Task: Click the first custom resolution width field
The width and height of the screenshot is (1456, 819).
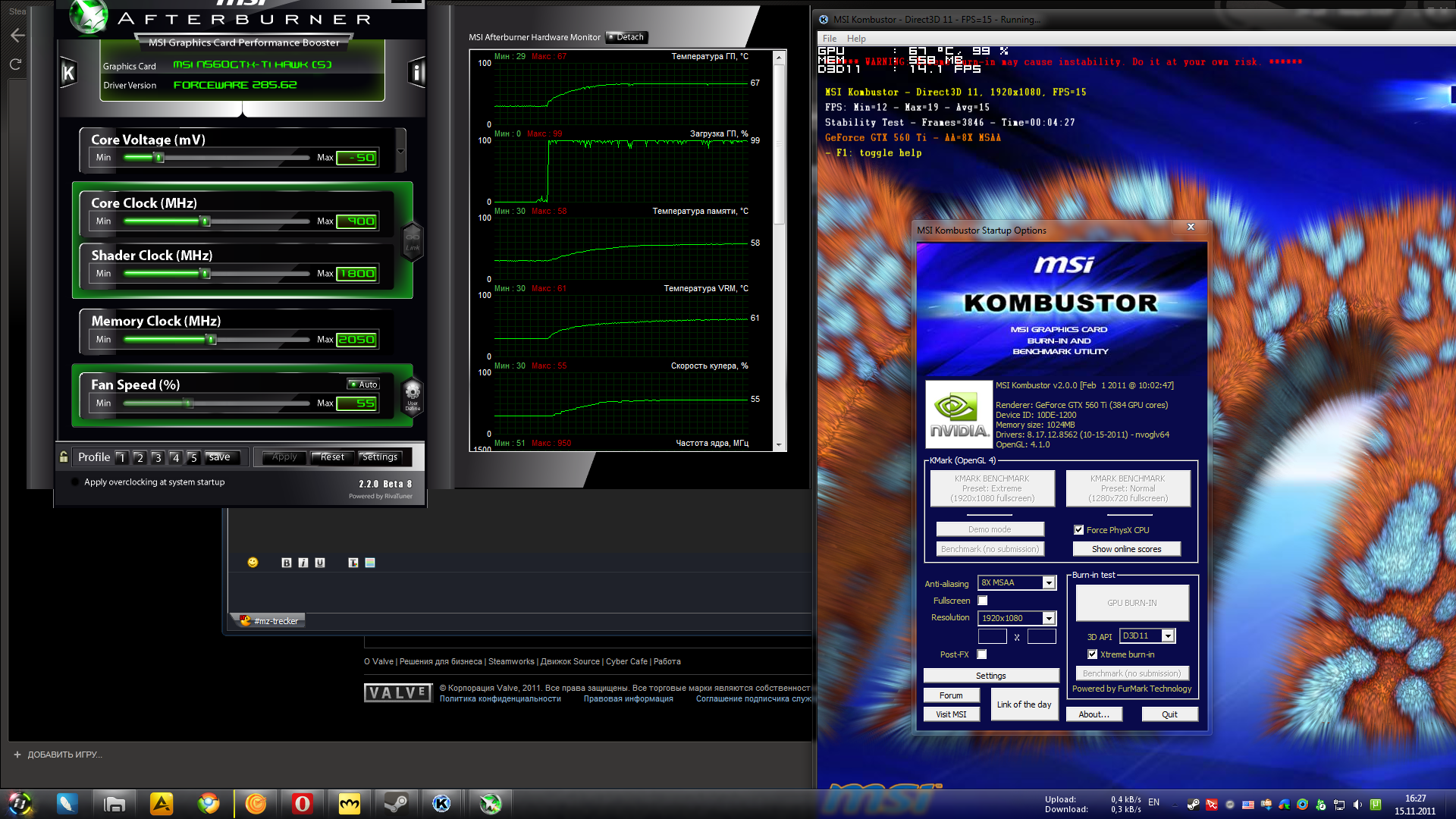Action: (992, 637)
